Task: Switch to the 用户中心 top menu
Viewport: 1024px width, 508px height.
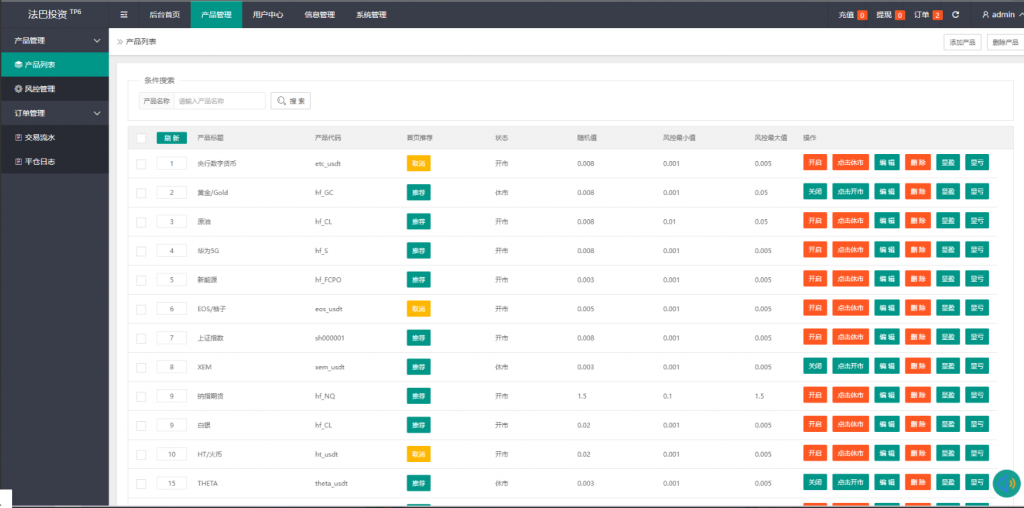Action: tap(268, 15)
